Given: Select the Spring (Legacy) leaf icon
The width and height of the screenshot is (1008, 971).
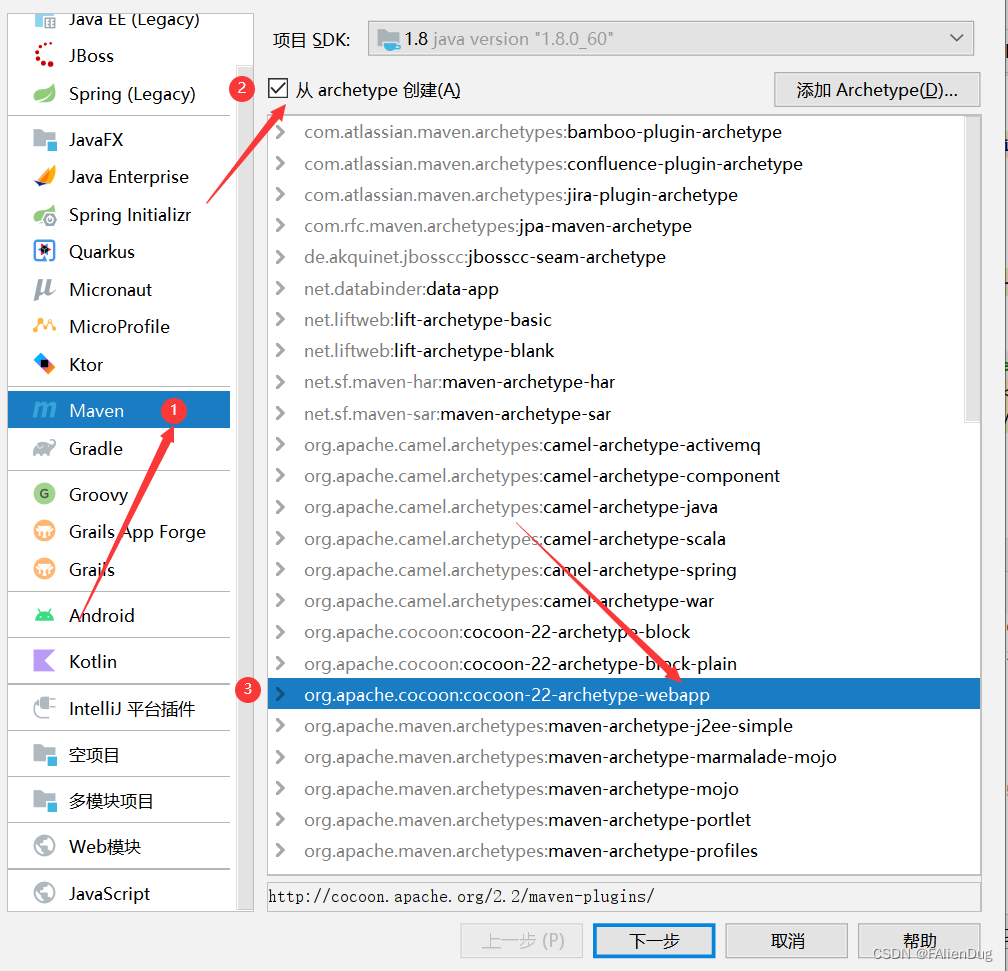Looking at the screenshot, I should 44,94.
